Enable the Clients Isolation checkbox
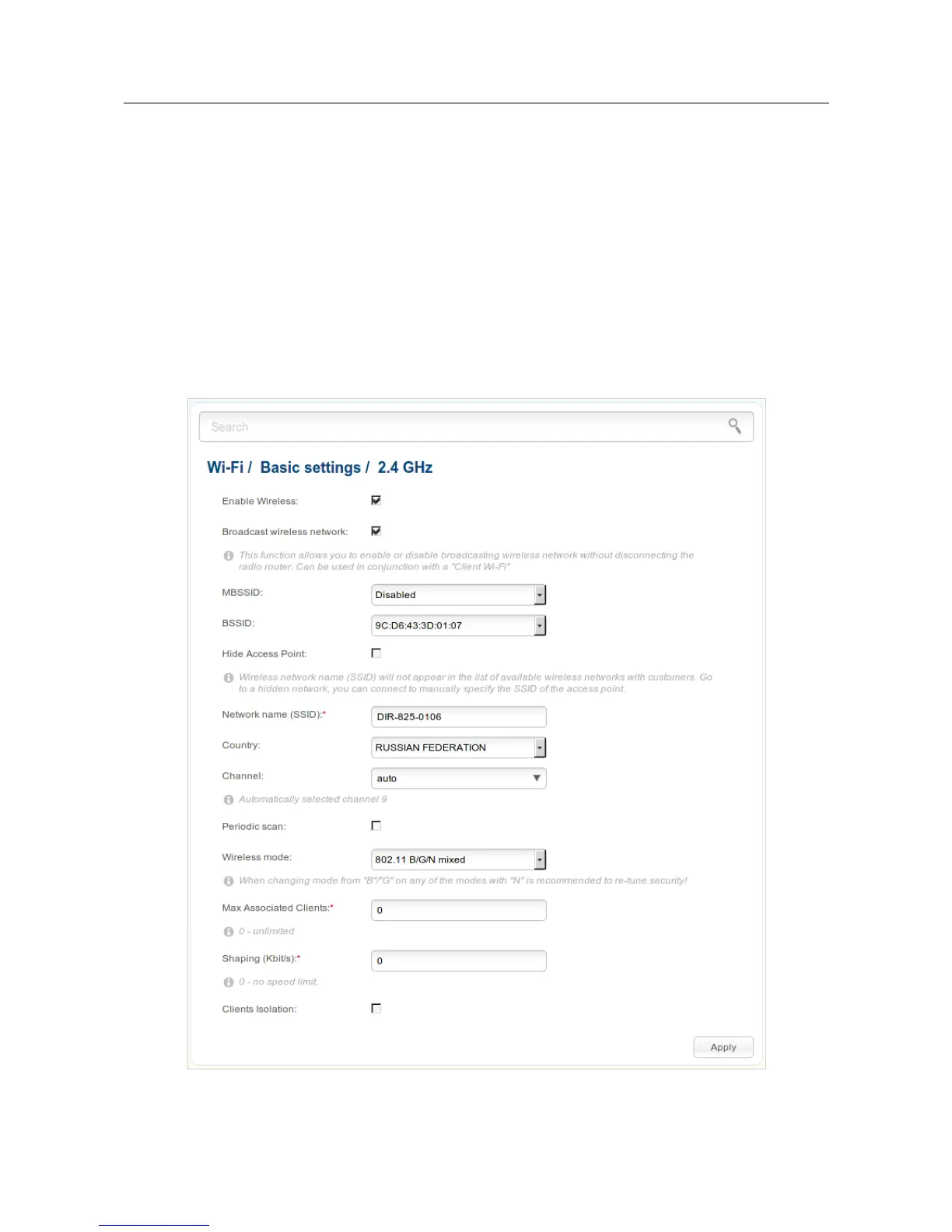This screenshot has height=1232, width=952. (x=376, y=1008)
